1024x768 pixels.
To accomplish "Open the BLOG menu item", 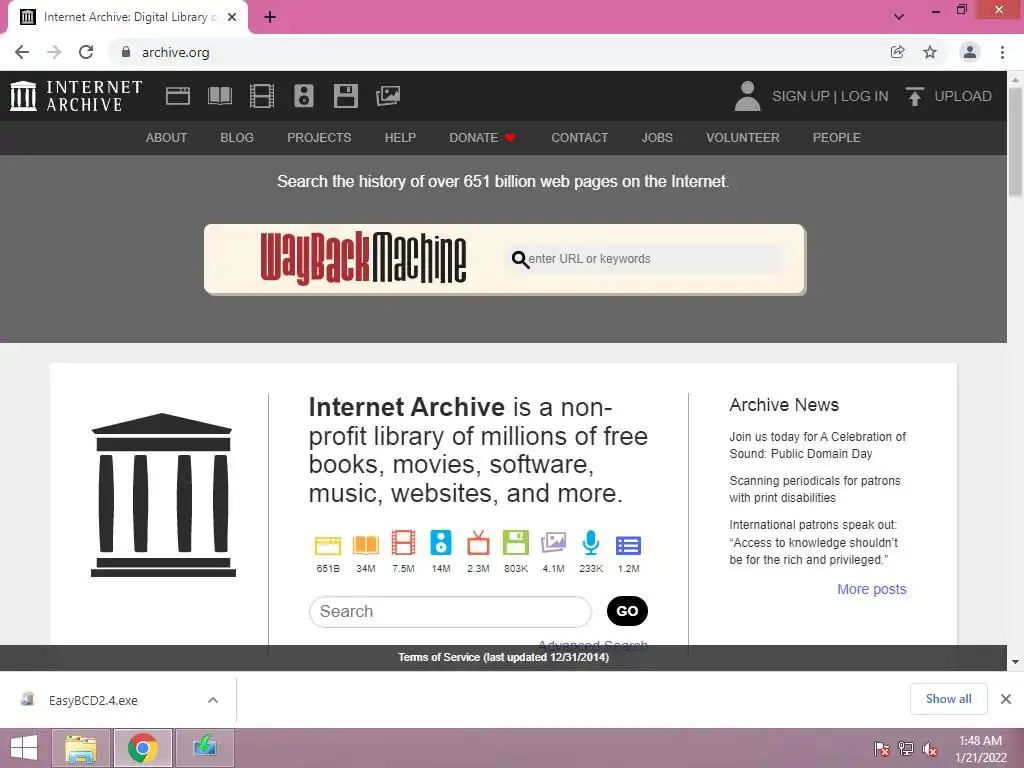I will [x=237, y=138].
